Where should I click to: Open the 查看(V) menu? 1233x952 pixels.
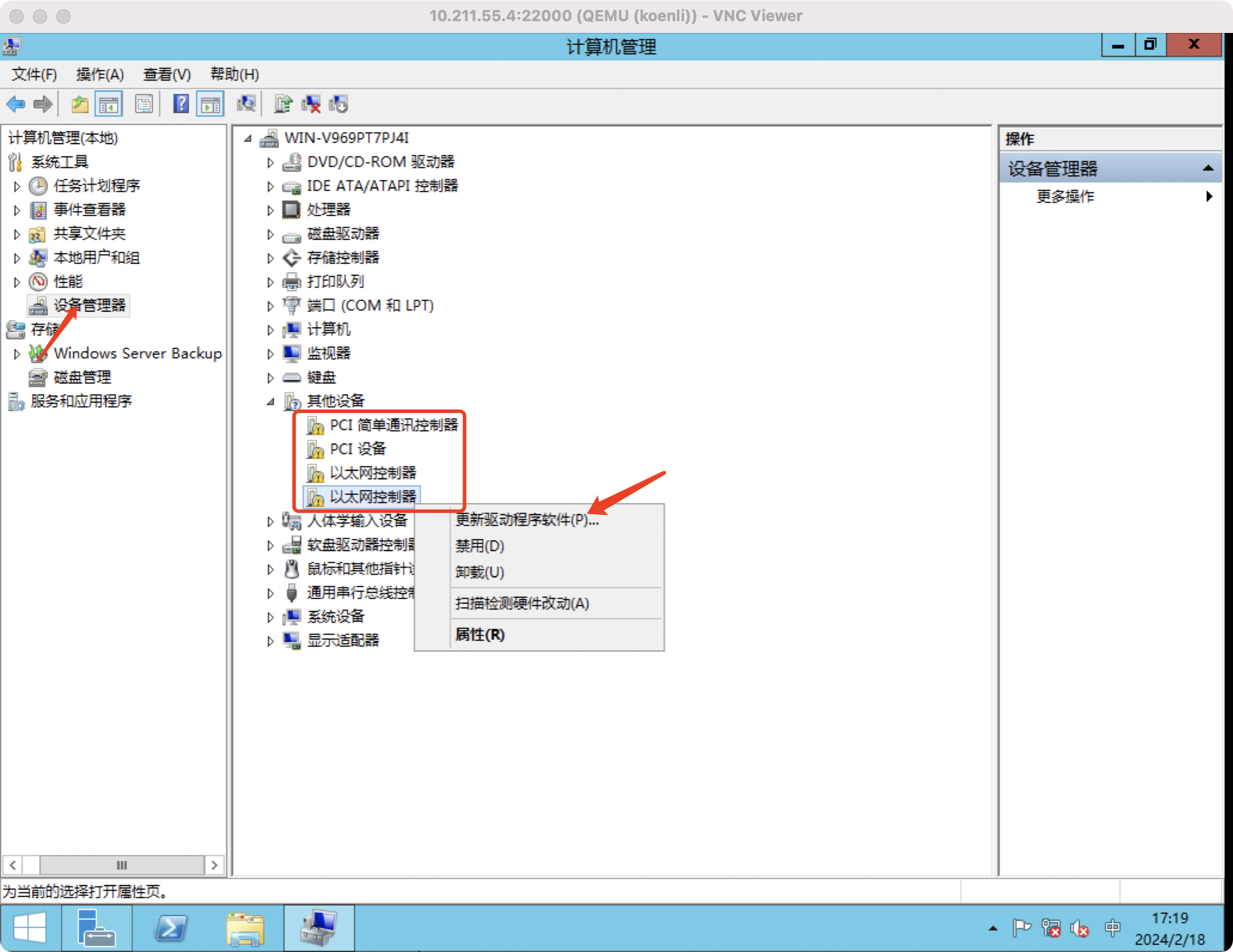click(166, 74)
